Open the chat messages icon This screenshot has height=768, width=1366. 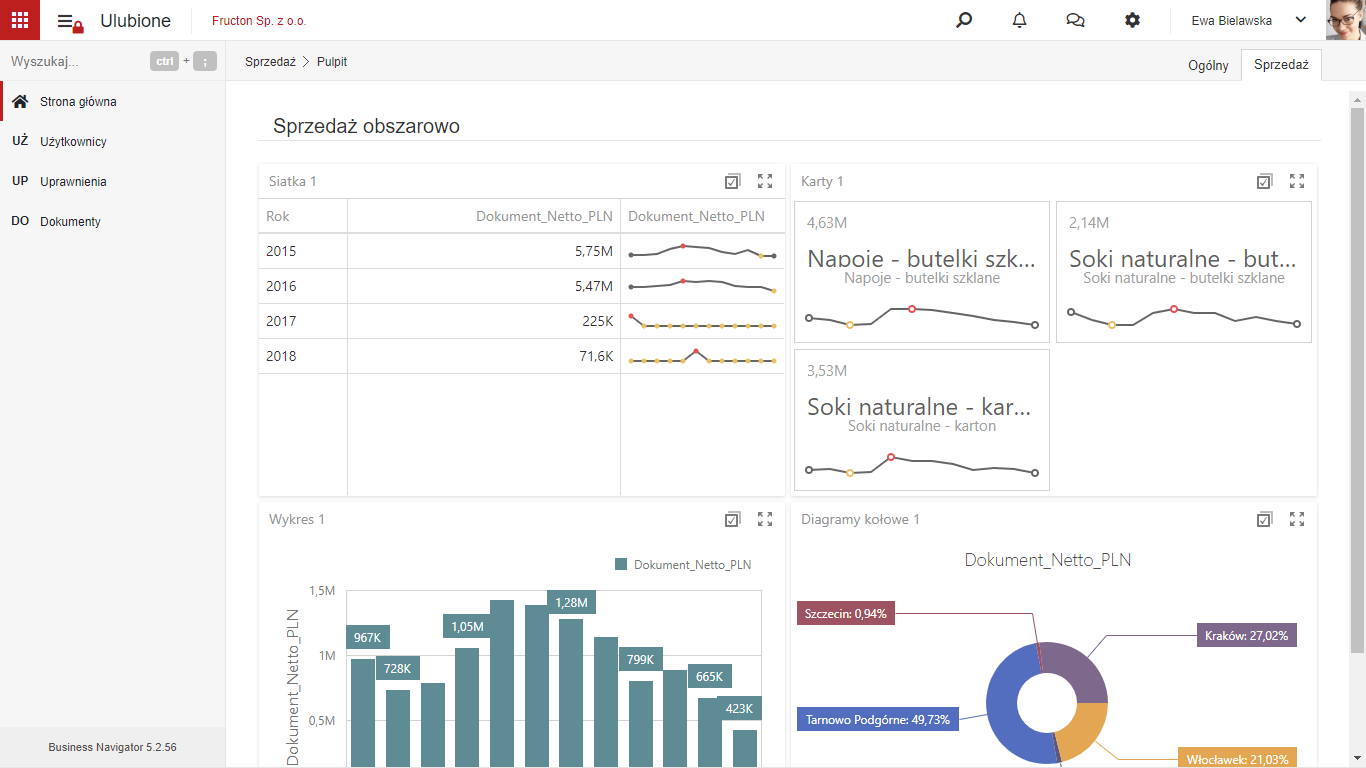(1076, 20)
